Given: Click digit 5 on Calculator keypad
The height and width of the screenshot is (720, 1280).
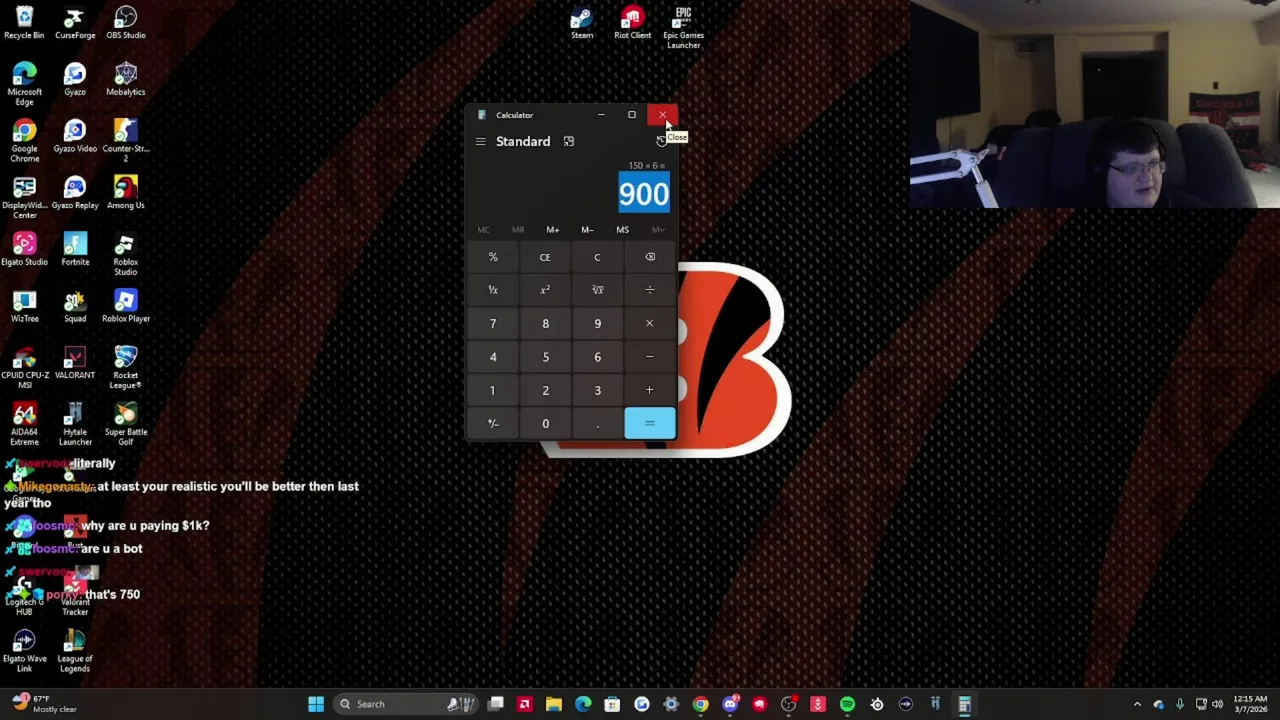Looking at the screenshot, I should pyautogui.click(x=545, y=357).
